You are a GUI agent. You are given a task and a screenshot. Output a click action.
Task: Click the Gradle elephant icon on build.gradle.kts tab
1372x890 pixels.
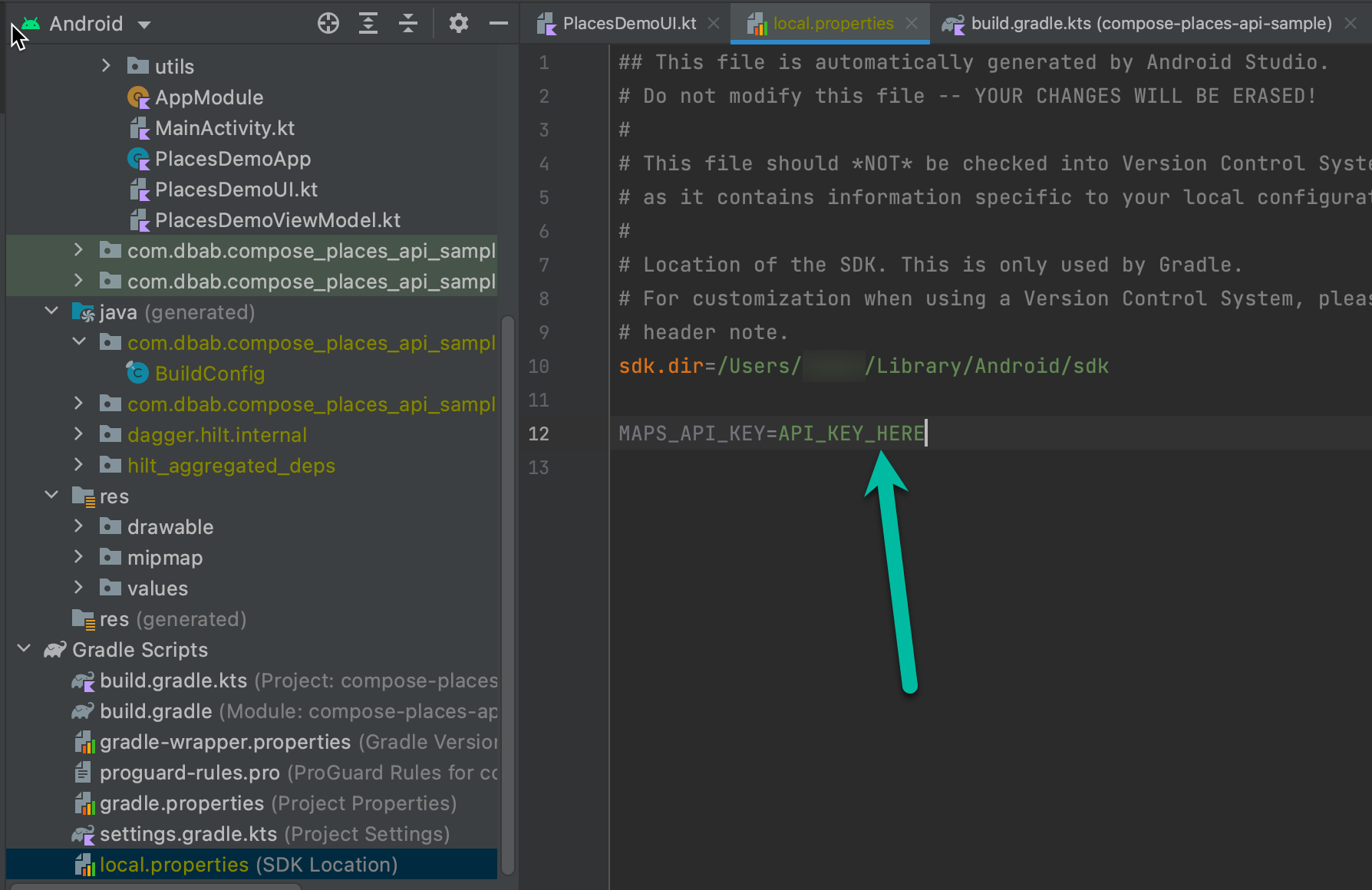(953, 24)
